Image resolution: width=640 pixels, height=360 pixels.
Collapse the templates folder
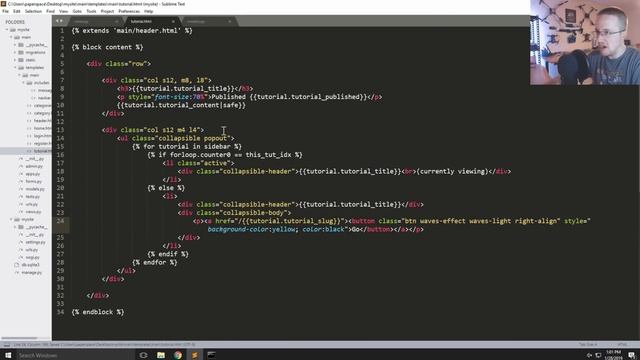coord(15,68)
